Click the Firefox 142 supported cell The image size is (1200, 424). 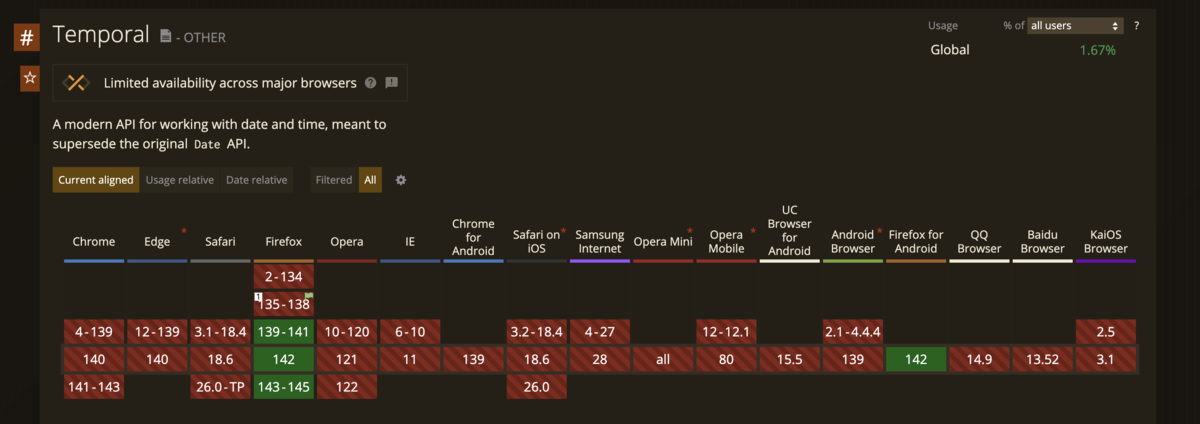[284, 359]
